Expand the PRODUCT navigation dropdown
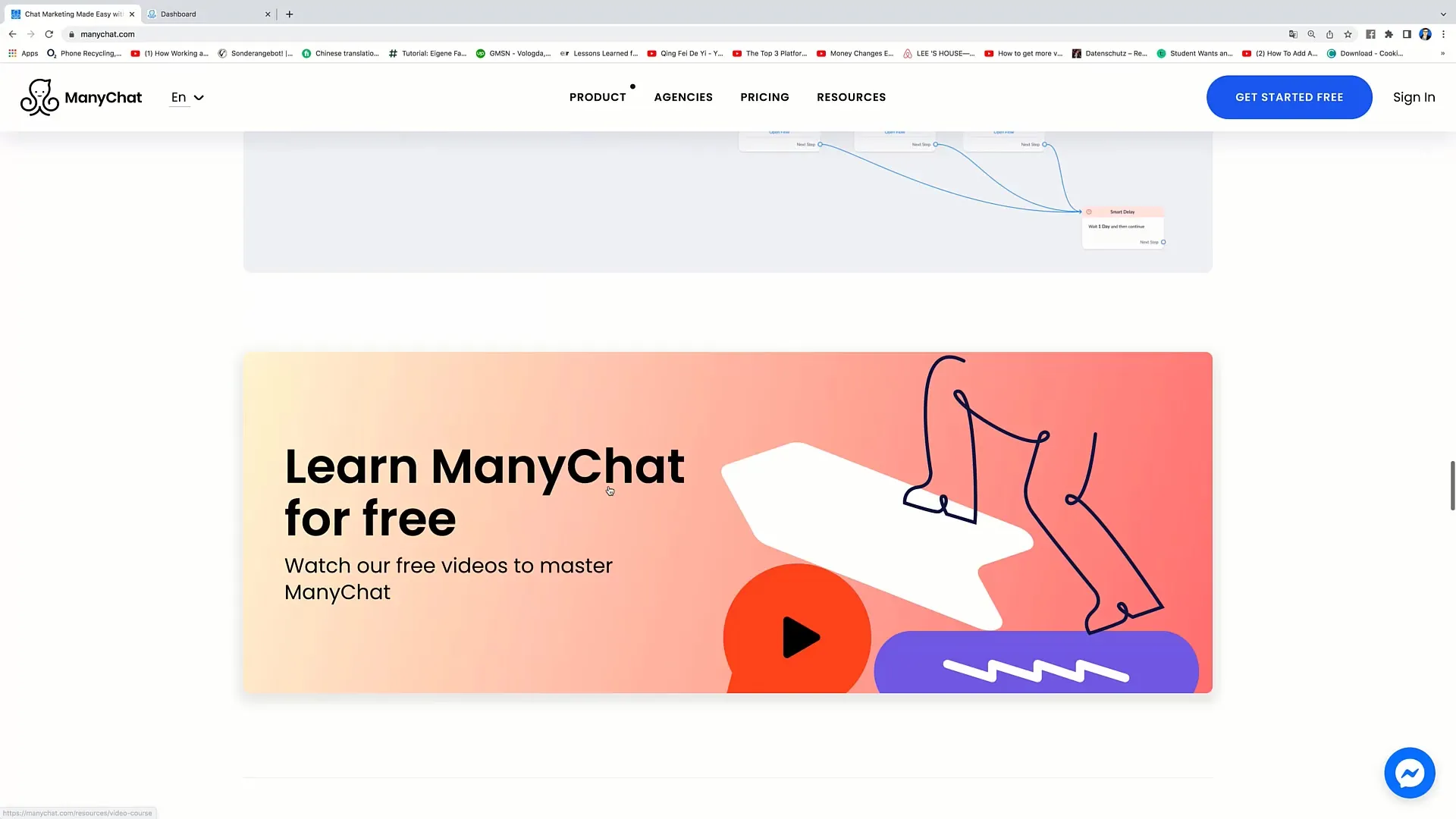The height and width of the screenshot is (819, 1456). coord(597,97)
